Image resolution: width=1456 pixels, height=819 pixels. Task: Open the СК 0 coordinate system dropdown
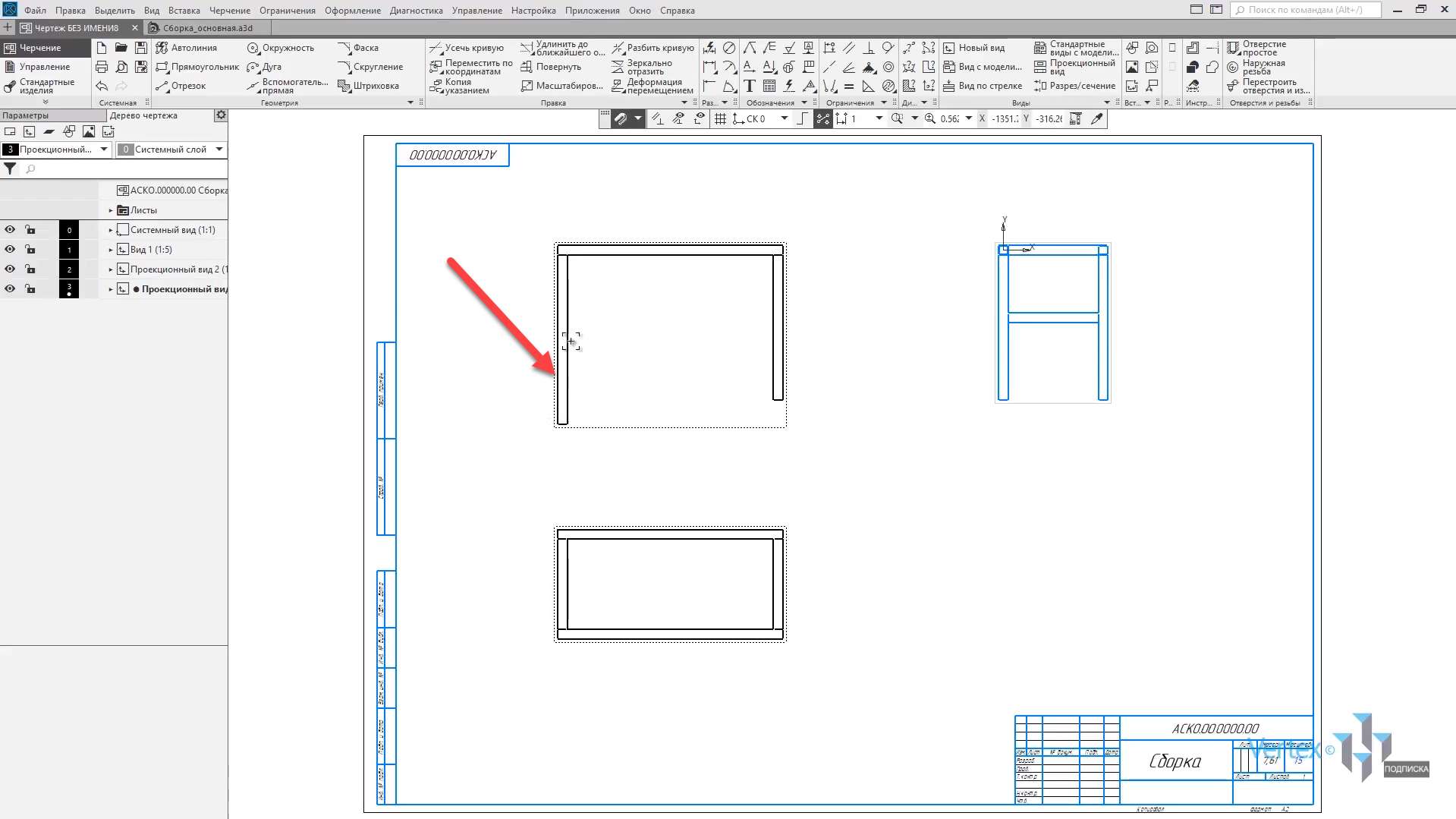785,118
